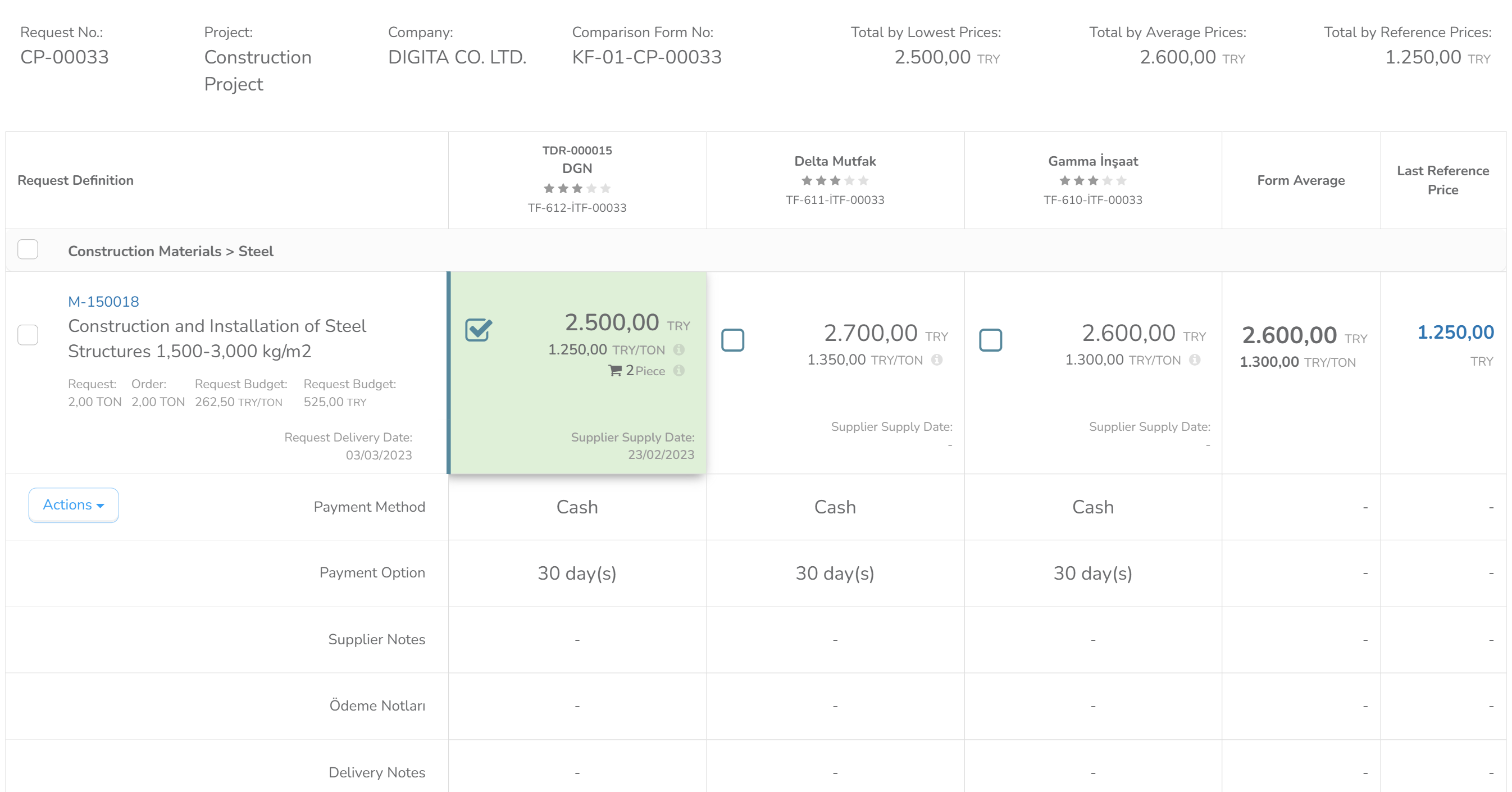Click the Construction Project name

click(x=258, y=71)
